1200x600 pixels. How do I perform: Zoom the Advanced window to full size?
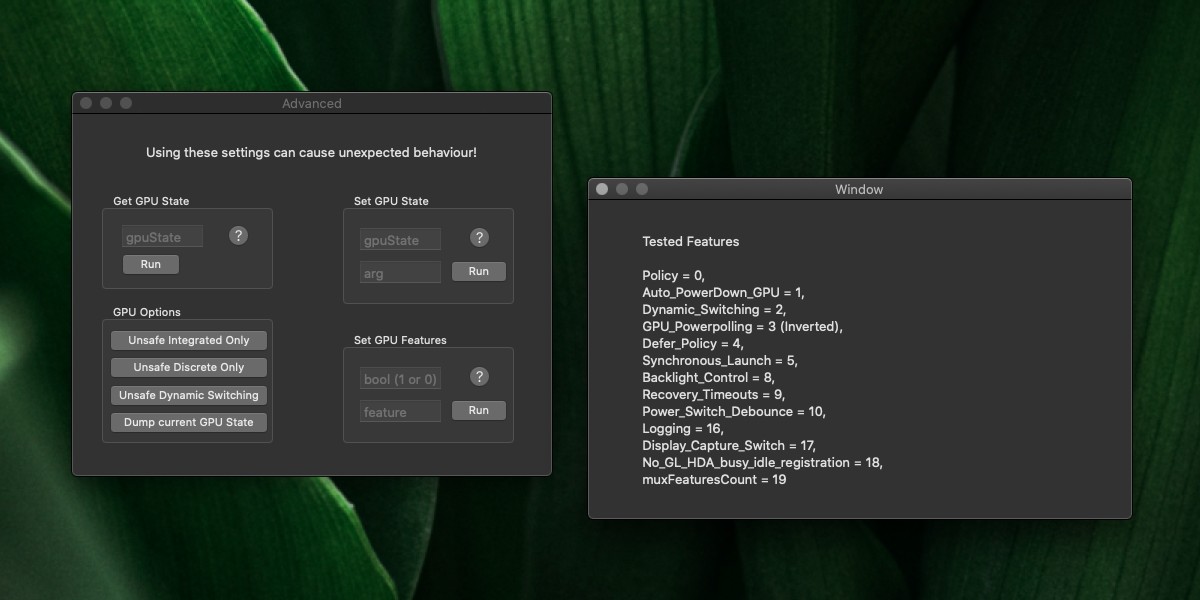[126, 103]
